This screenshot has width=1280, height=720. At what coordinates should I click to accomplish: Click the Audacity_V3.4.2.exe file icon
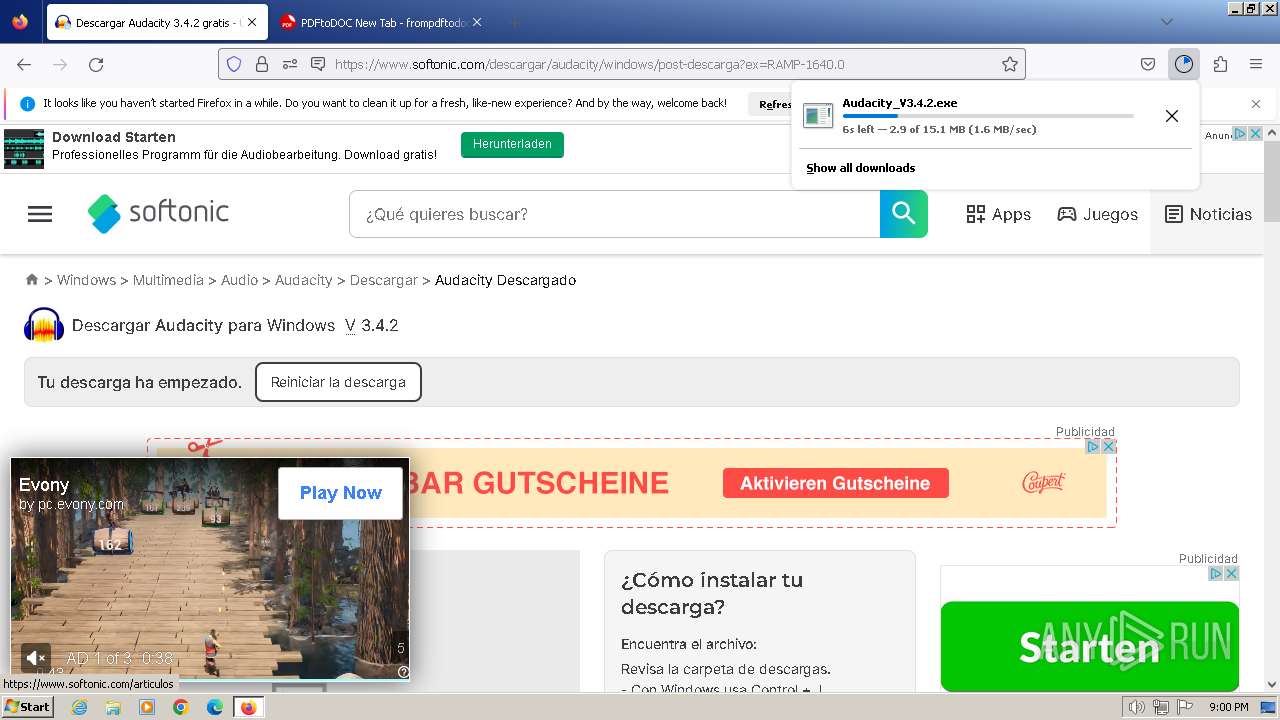[818, 116]
